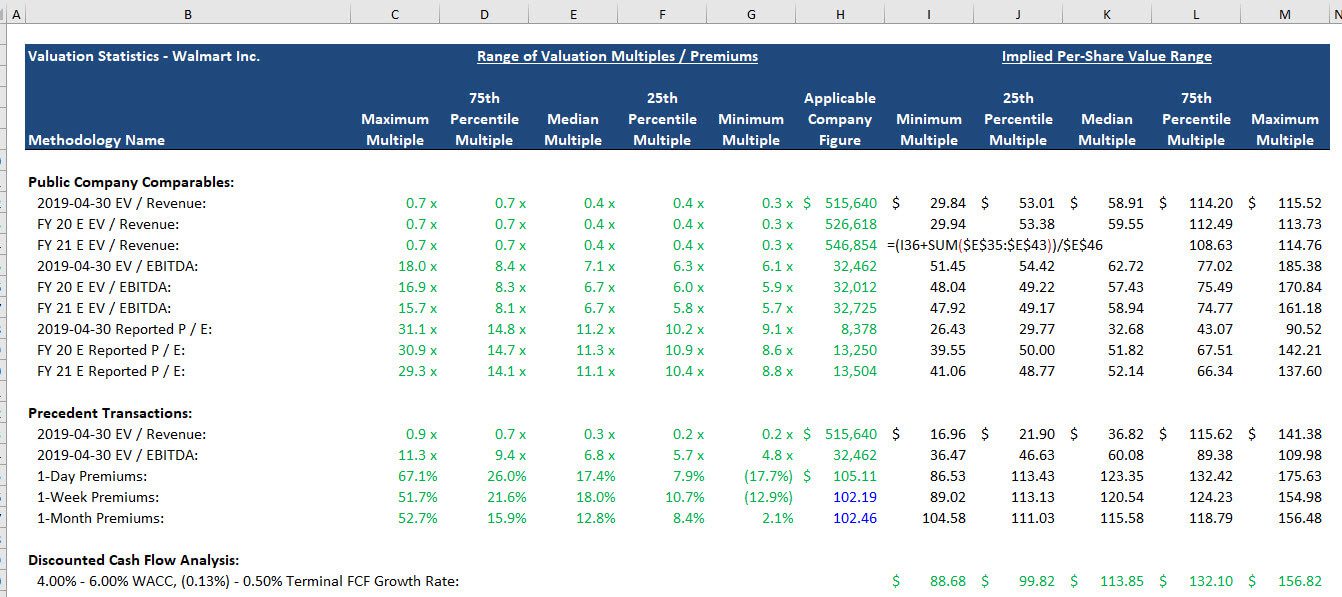The height and width of the screenshot is (597, 1342).
Task: Click the 'Discounted Cash Flow Analysis:' section label
Action: (x=133, y=560)
